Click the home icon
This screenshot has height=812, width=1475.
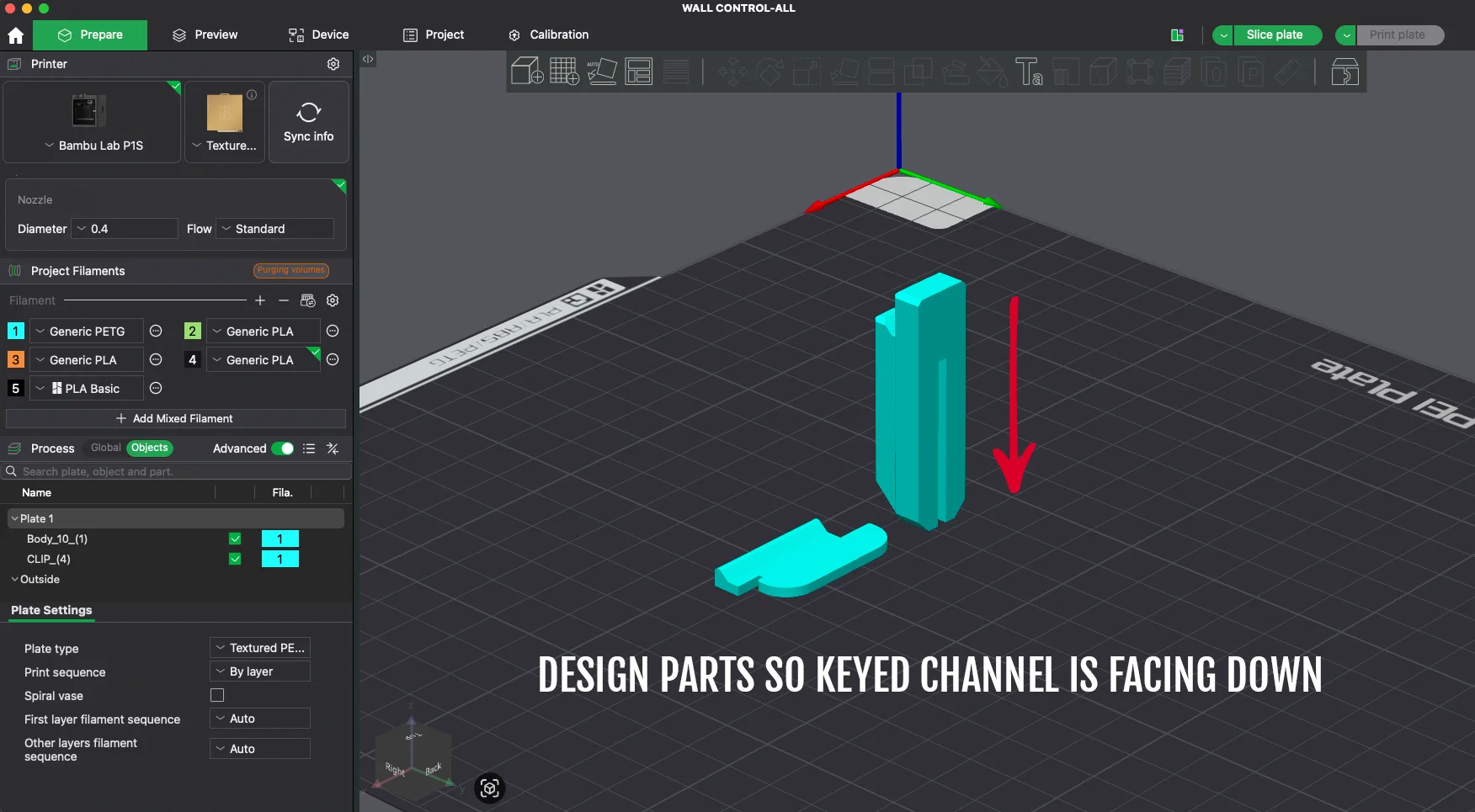click(15, 35)
